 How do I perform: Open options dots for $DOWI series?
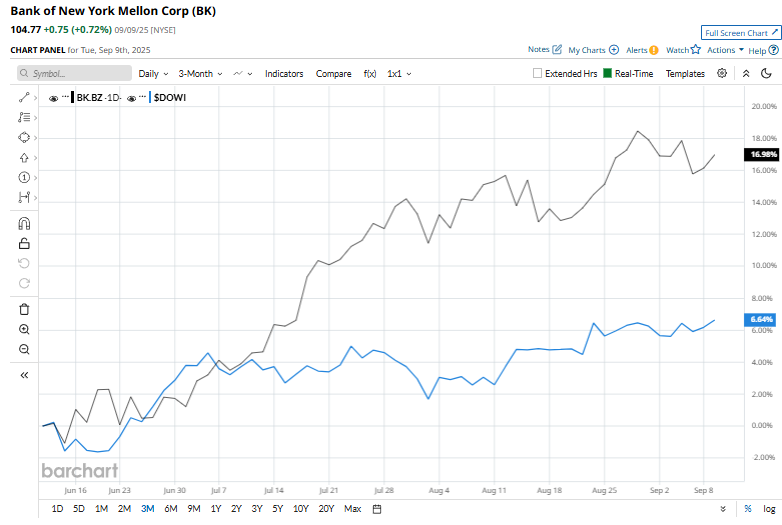pyautogui.click(x=143, y=96)
